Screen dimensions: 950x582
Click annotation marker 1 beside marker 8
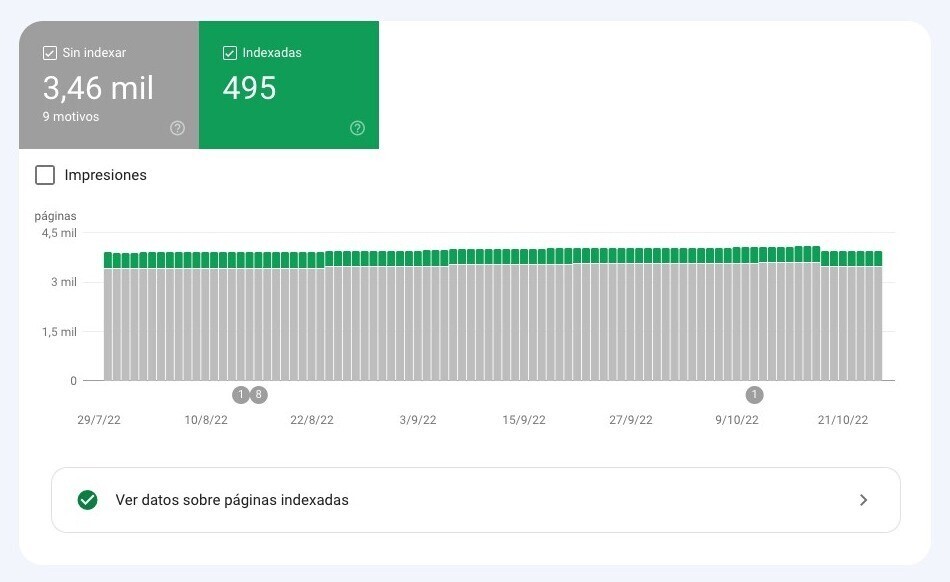pyautogui.click(x=241, y=394)
